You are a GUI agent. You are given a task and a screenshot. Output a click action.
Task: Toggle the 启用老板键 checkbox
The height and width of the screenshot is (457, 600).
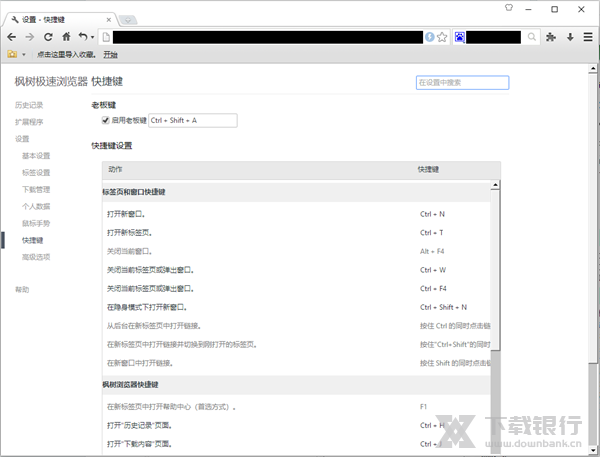click(x=105, y=120)
